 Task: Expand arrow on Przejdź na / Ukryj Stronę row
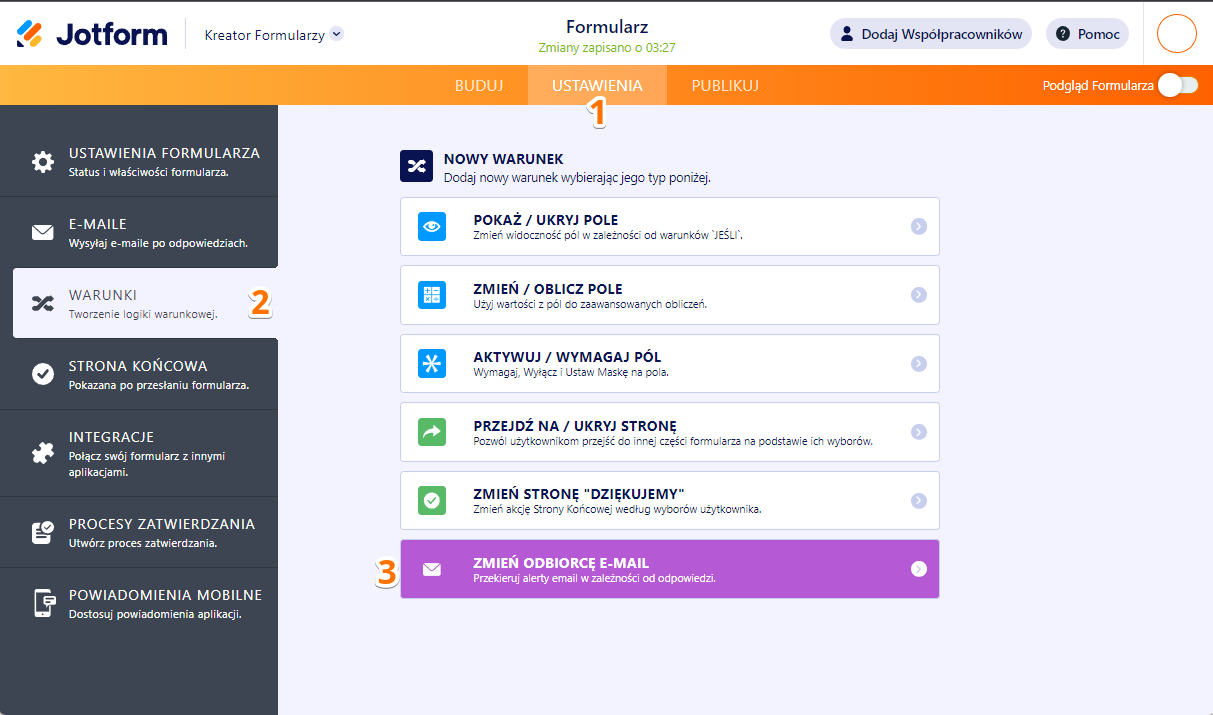point(919,432)
